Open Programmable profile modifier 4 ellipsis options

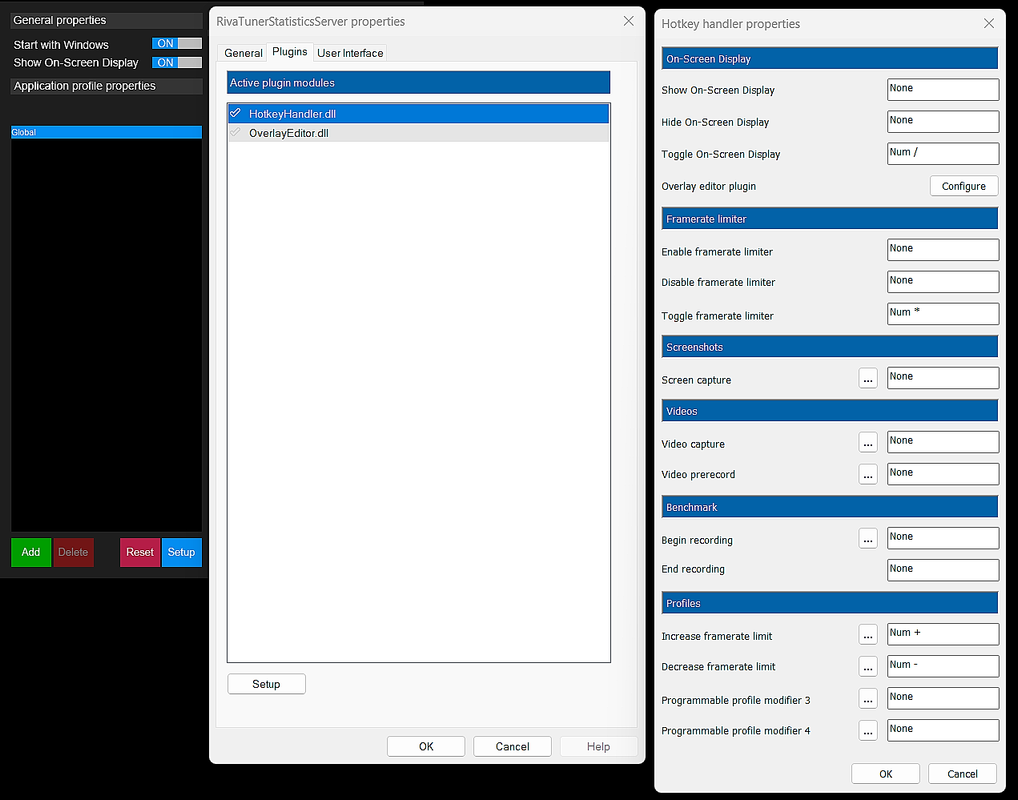[868, 731]
